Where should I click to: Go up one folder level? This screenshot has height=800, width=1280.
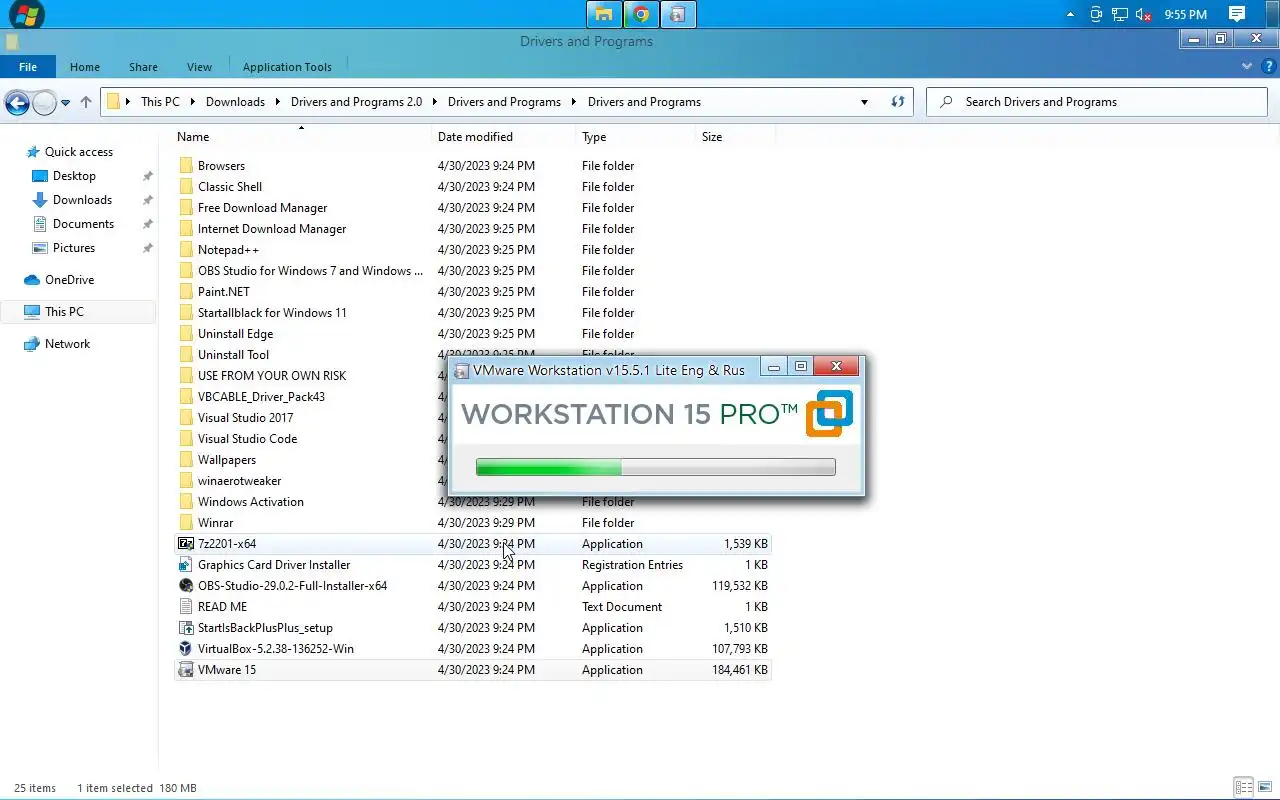point(86,102)
